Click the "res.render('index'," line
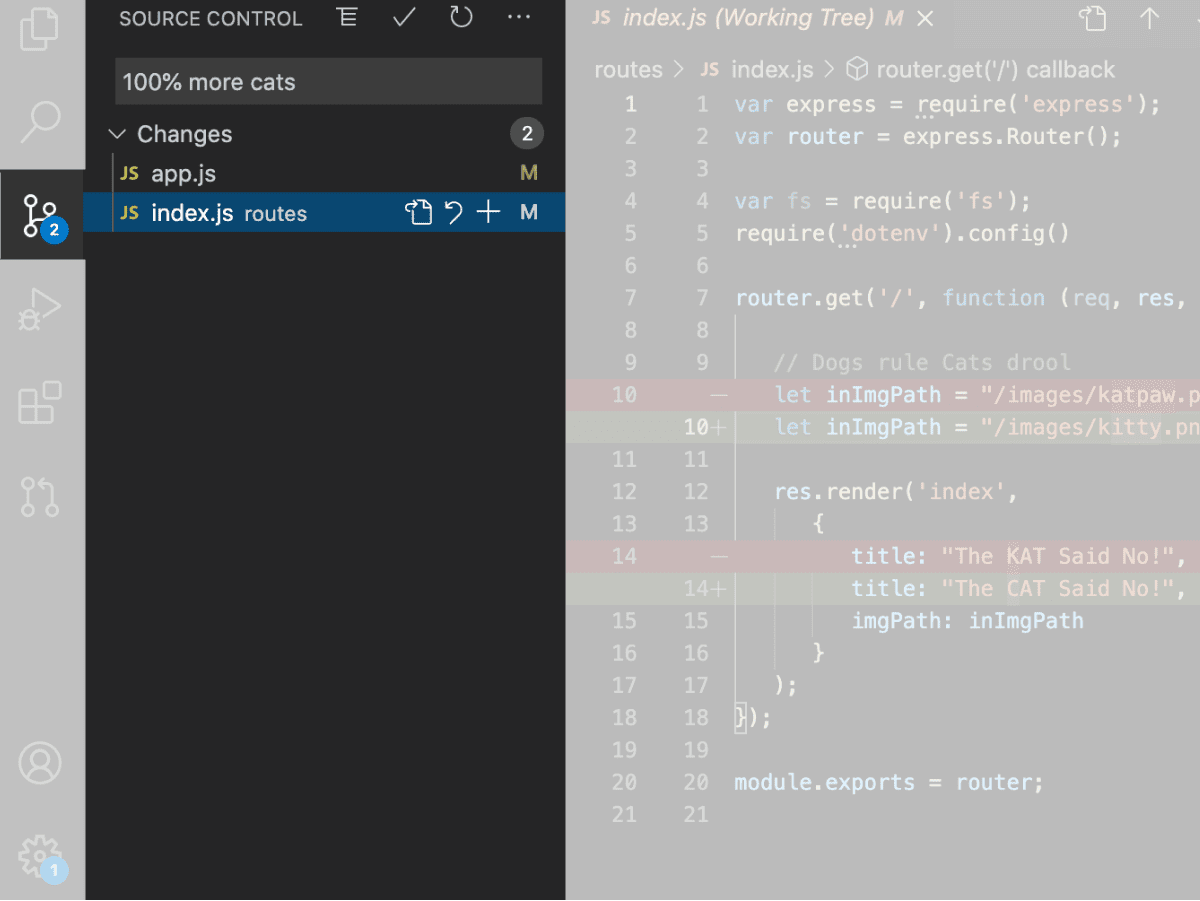Image resolution: width=1200 pixels, height=901 pixels. [896, 492]
